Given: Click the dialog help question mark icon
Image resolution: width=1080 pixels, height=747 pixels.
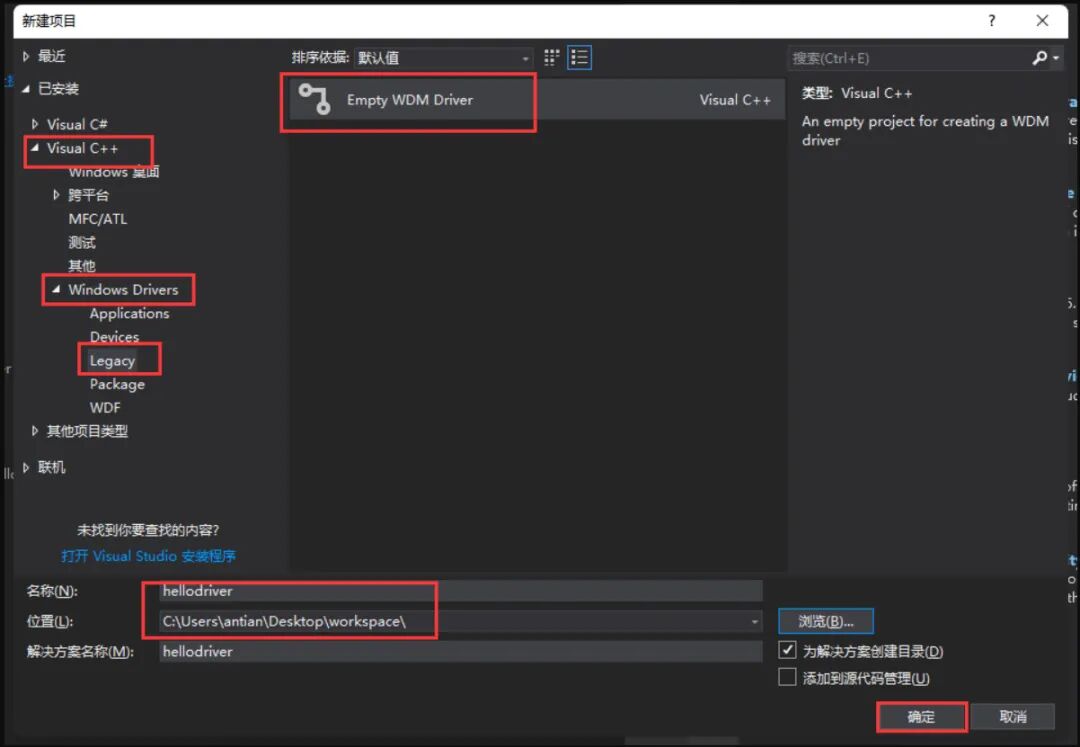Looking at the screenshot, I should coord(991,20).
